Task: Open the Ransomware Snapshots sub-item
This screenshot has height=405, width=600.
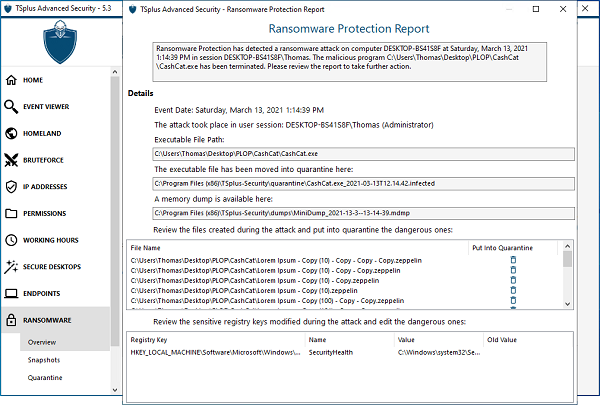Action: [44, 360]
